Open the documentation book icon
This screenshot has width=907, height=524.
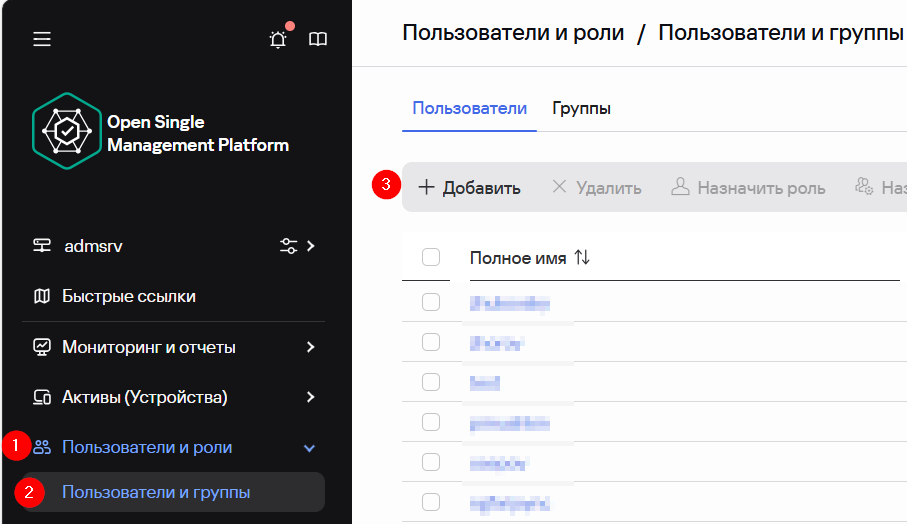click(x=318, y=40)
